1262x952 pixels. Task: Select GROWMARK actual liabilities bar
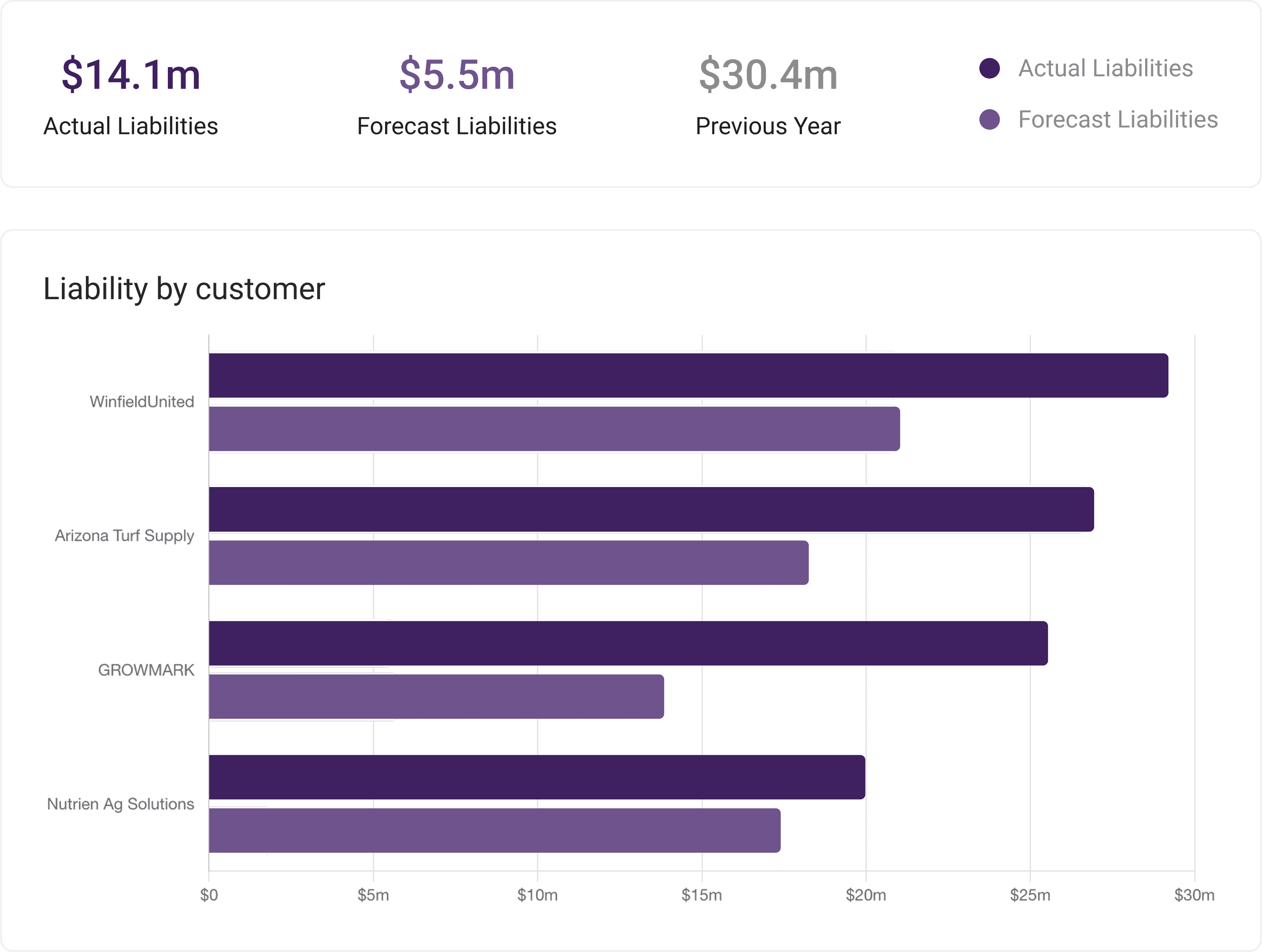pyautogui.click(x=628, y=643)
